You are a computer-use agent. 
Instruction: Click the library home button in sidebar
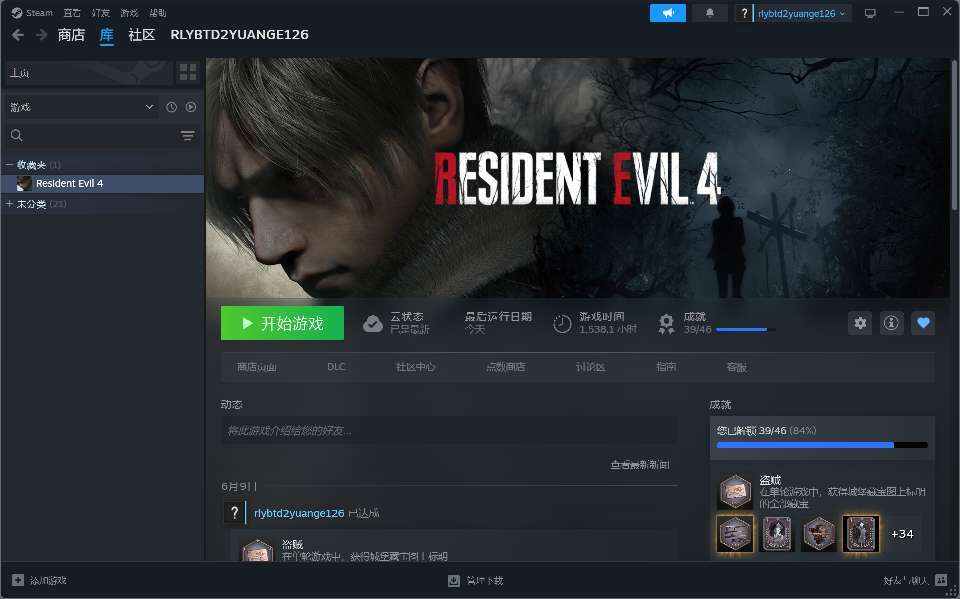[x=89, y=72]
